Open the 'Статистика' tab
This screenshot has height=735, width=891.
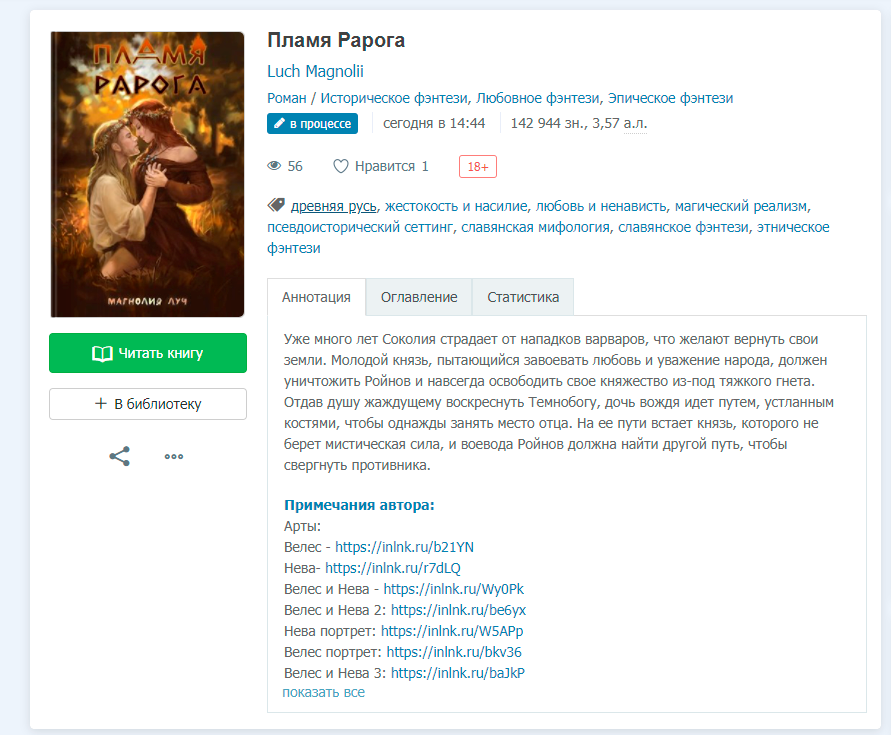(523, 297)
